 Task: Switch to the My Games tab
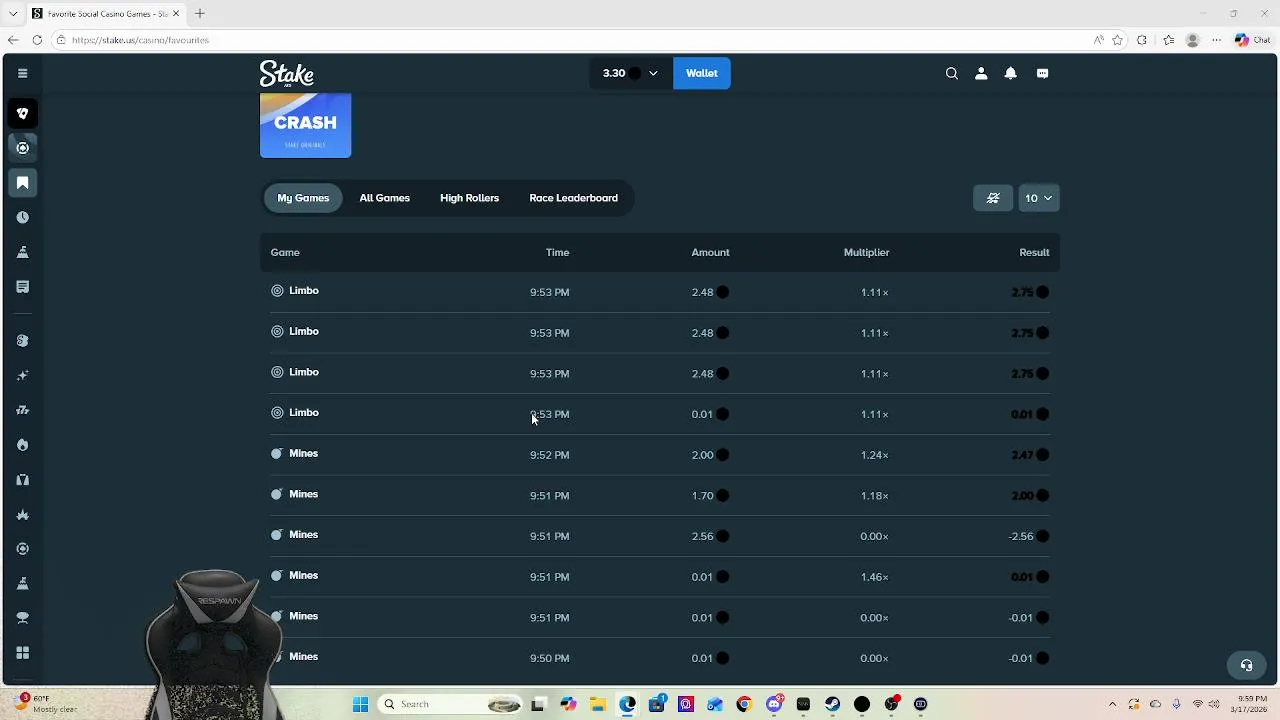click(x=303, y=198)
